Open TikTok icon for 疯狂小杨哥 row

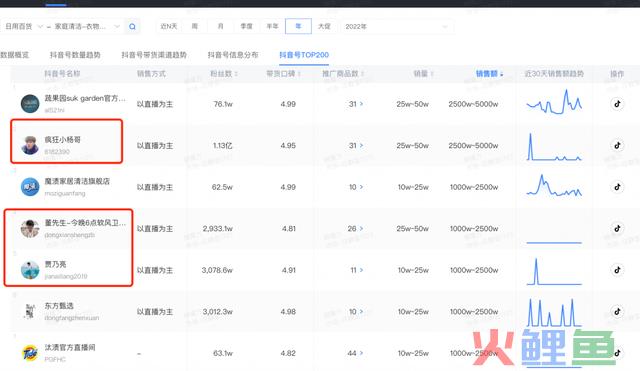click(x=617, y=145)
